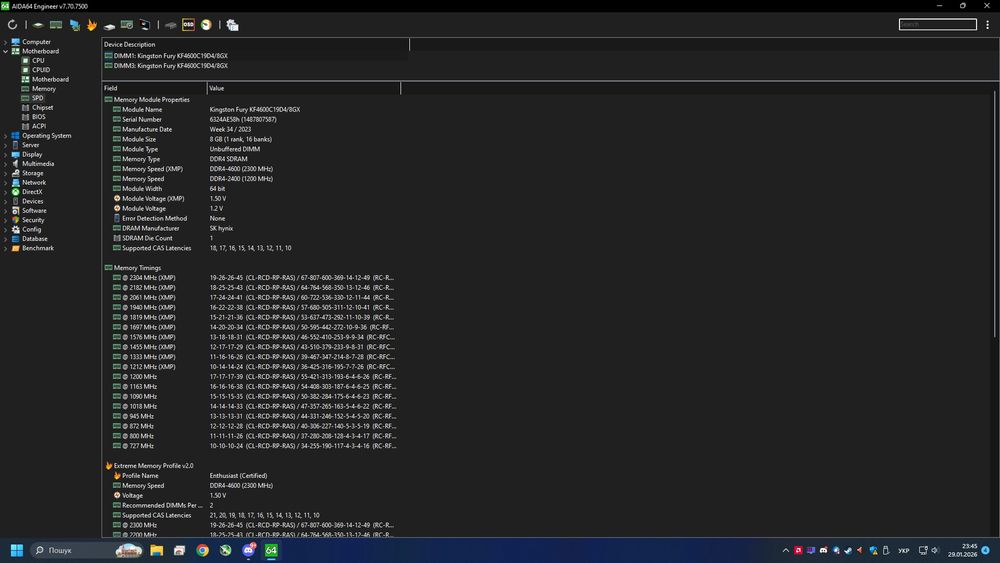Select the Motherboard child item
Image resolution: width=1000 pixels, height=563 pixels.
click(45, 80)
